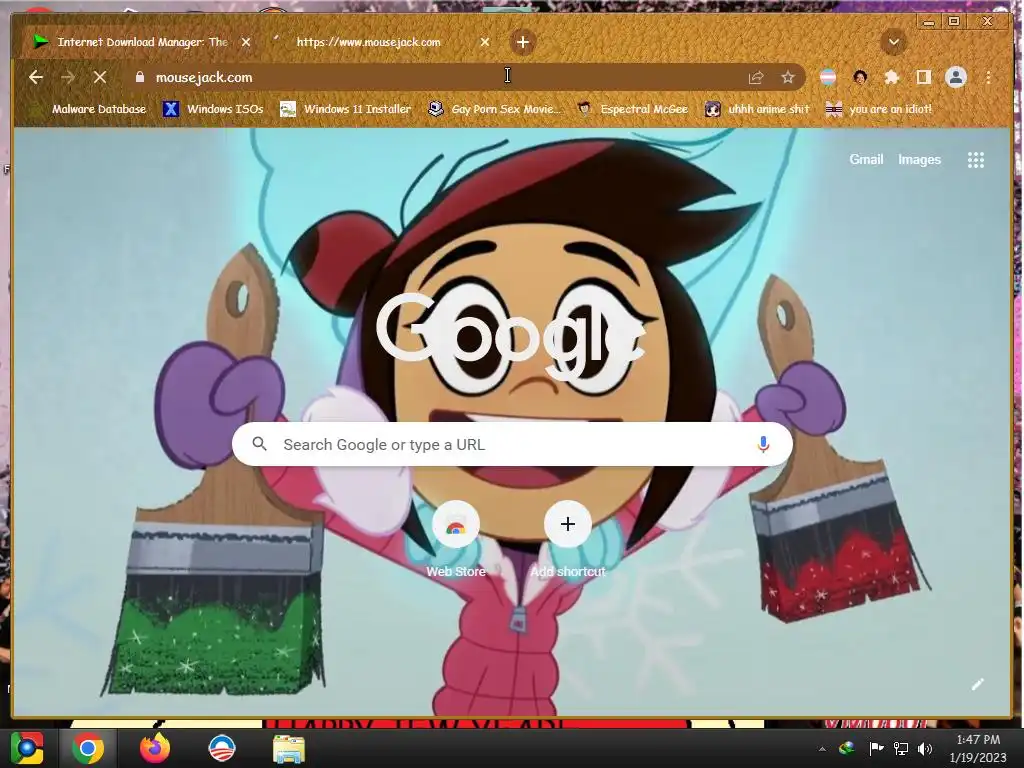This screenshot has width=1024, height=768.
Task: Click the Search Google or type a URL box
Action: 512,444
